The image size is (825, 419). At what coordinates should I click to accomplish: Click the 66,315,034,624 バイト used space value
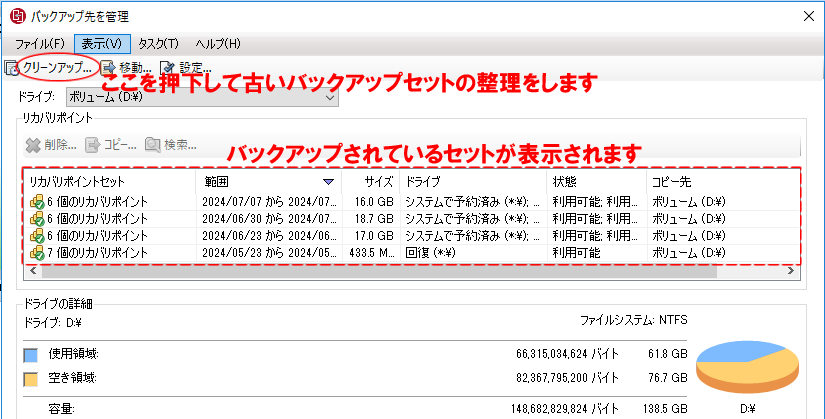point(567,354)
